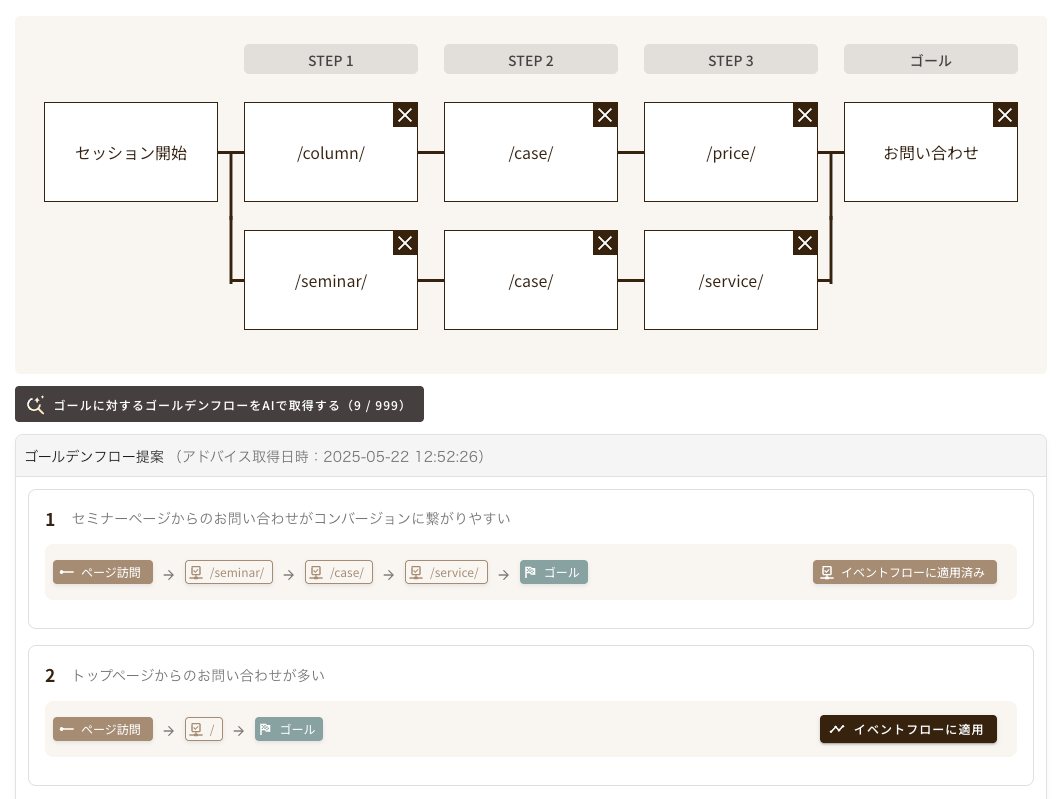Click the /service/ chip in suggestion 1
Screen dimensions: 1064x799
tap(446, 572)
